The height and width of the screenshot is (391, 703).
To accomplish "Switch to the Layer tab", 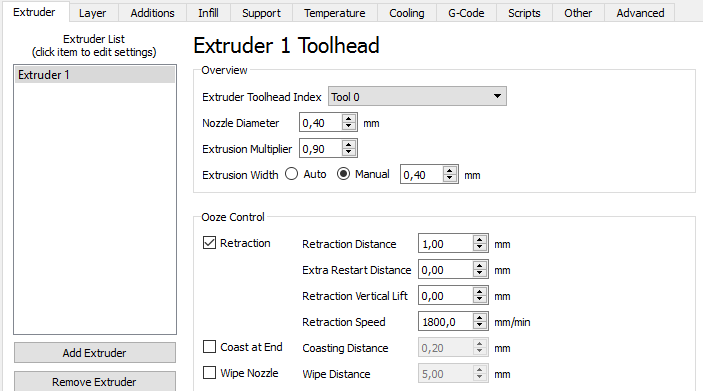I will point(93,13).
